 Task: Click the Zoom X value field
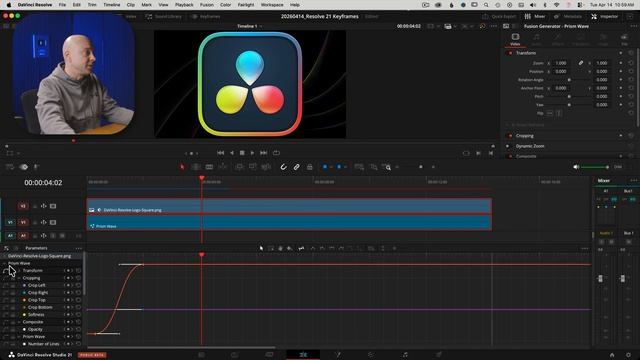pyautogui.click(x=562, y=63)
